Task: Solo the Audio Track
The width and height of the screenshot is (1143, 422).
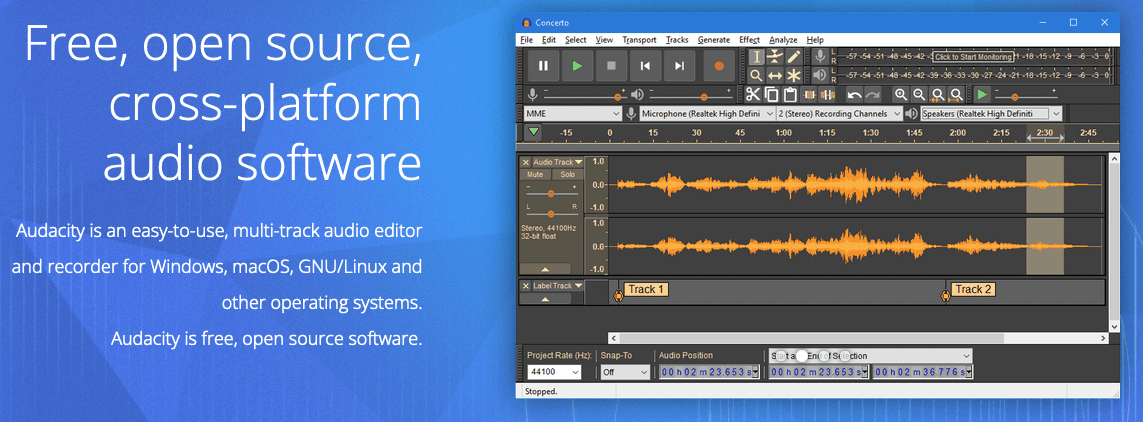Action: click(568, 175)
